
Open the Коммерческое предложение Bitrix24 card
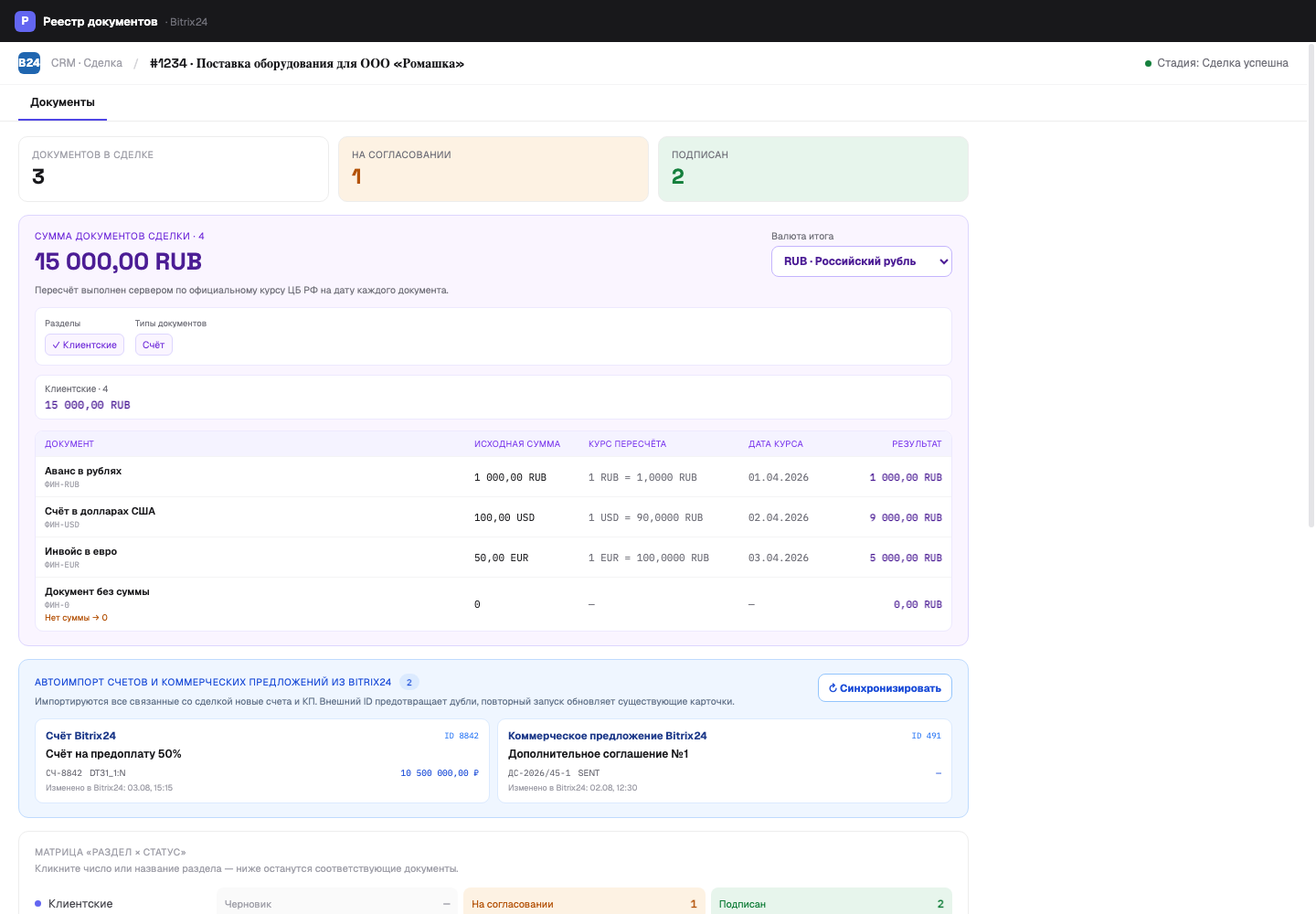[725, 761]
